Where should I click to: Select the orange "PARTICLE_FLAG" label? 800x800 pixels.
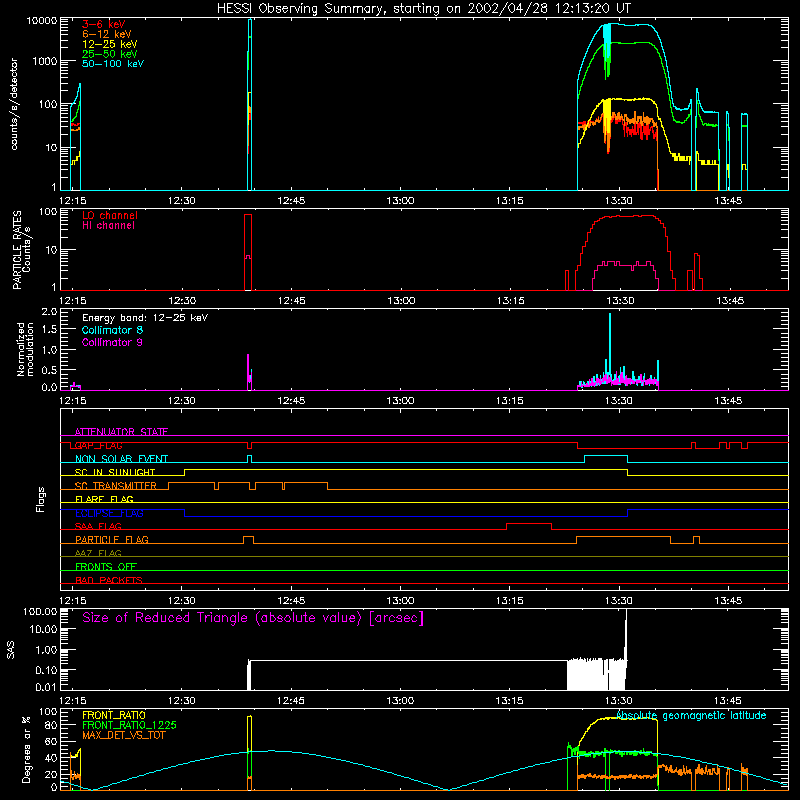point(112,539)
